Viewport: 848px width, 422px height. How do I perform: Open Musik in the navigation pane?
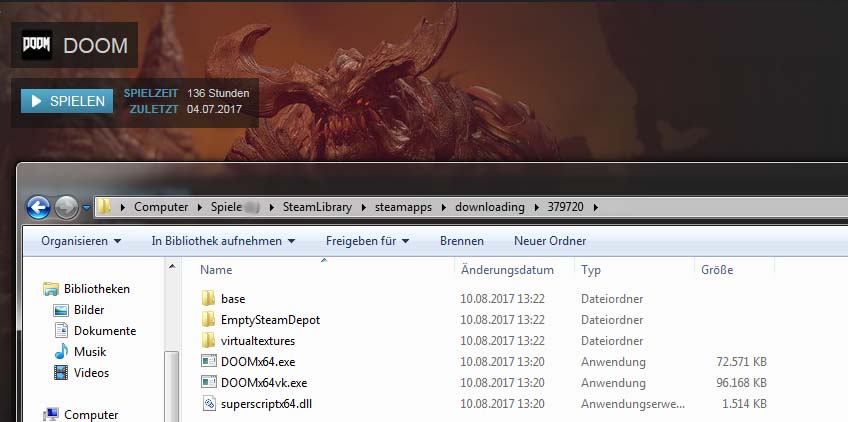90,352
